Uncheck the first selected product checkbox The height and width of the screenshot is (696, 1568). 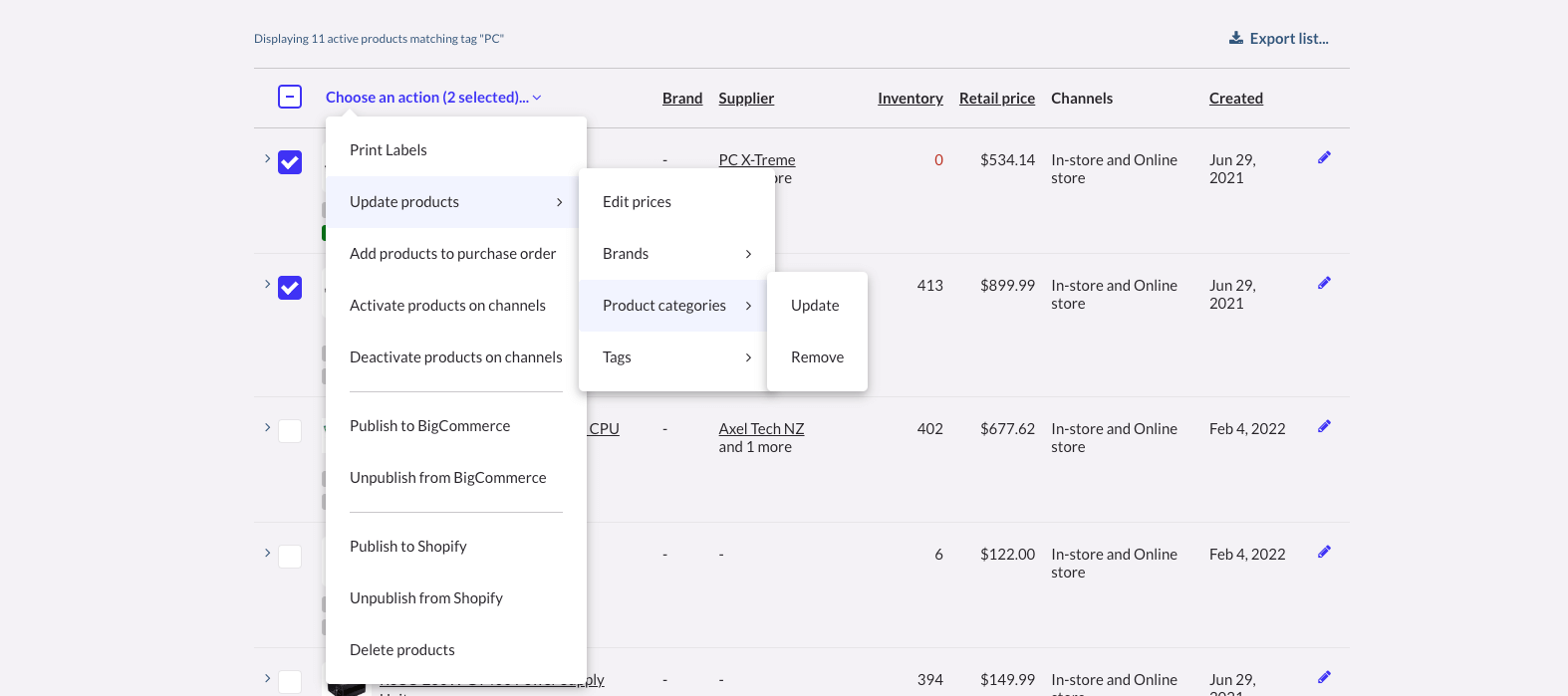(290, 162)
